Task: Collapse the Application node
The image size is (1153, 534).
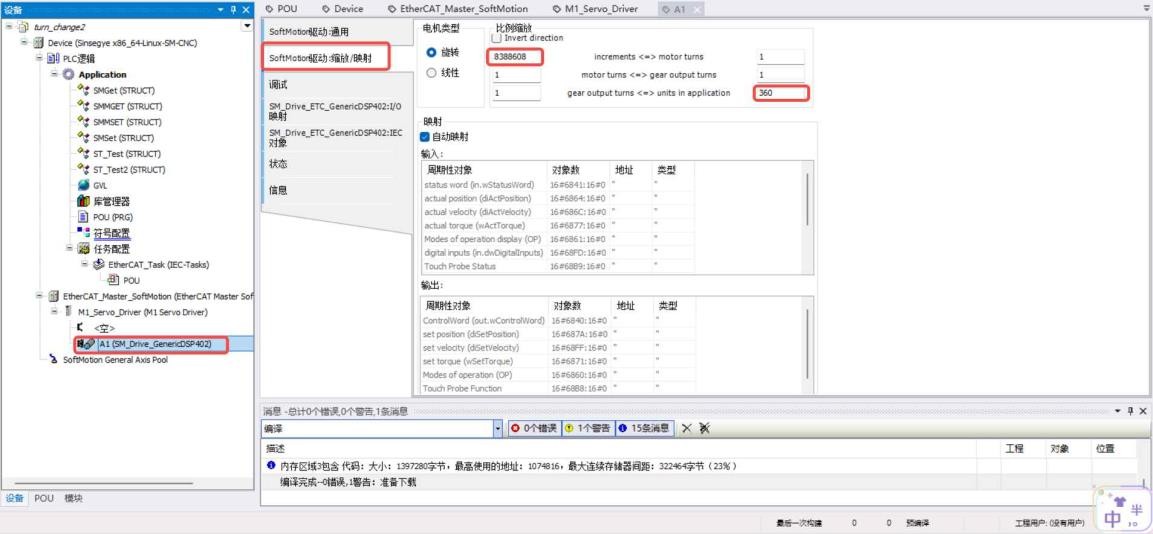Action: click(54, 74)
